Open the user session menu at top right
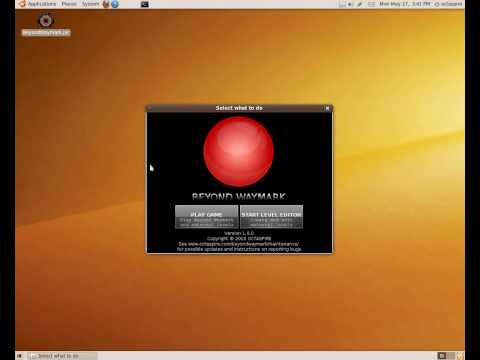The height and width of the screenshot is (360, 480). 449,4
